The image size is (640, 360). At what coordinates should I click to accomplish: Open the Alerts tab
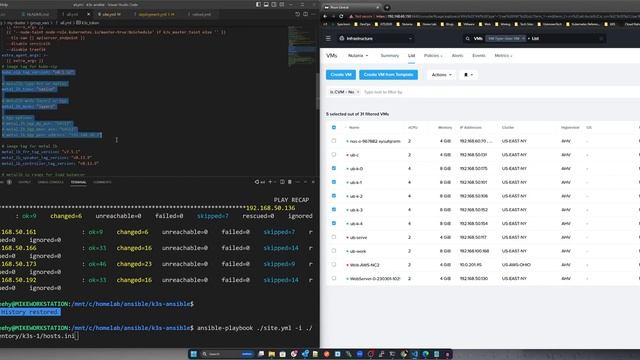click(x=458, y=56)
